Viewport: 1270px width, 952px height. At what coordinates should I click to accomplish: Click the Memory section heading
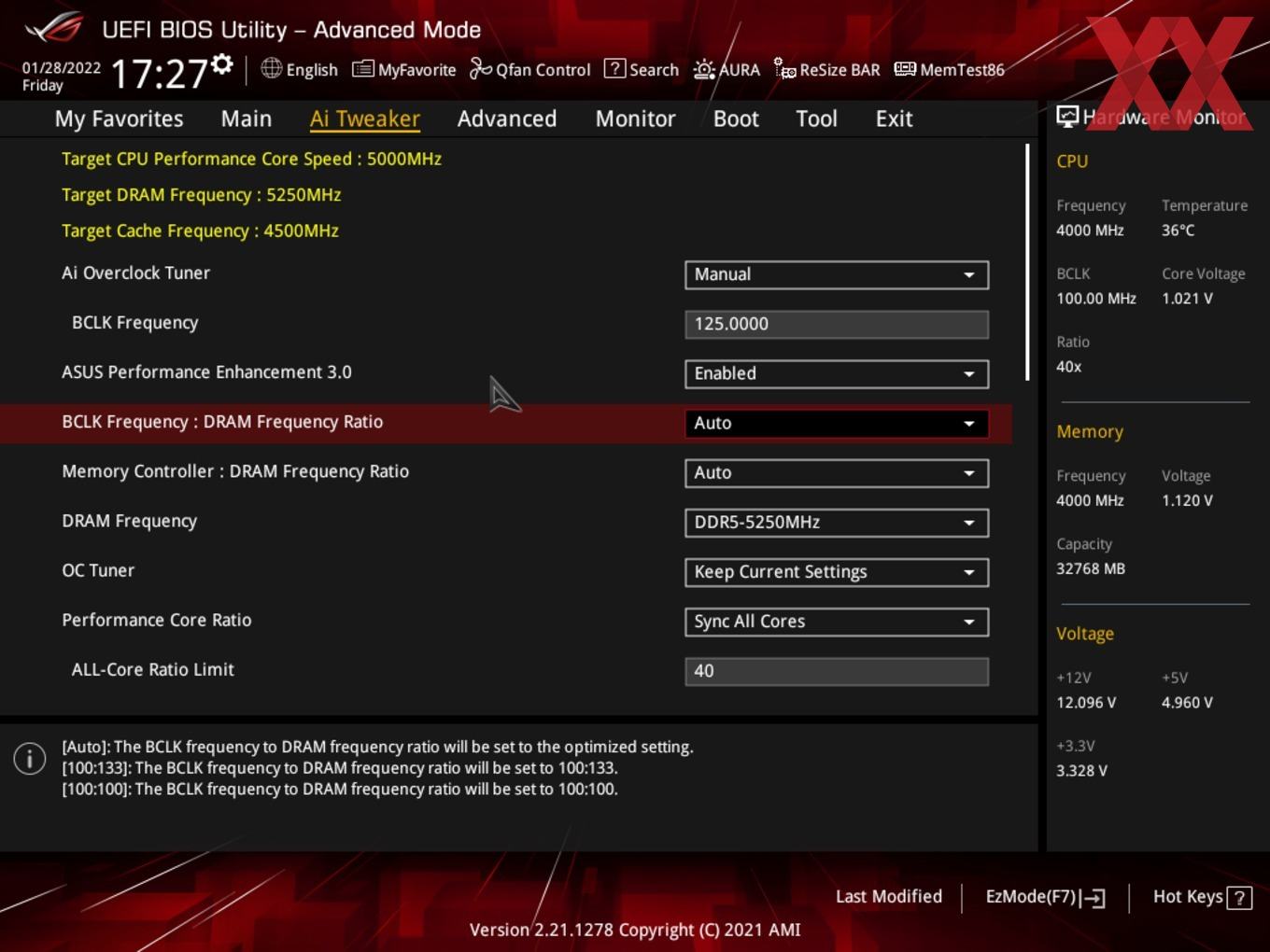[1090, 431]
